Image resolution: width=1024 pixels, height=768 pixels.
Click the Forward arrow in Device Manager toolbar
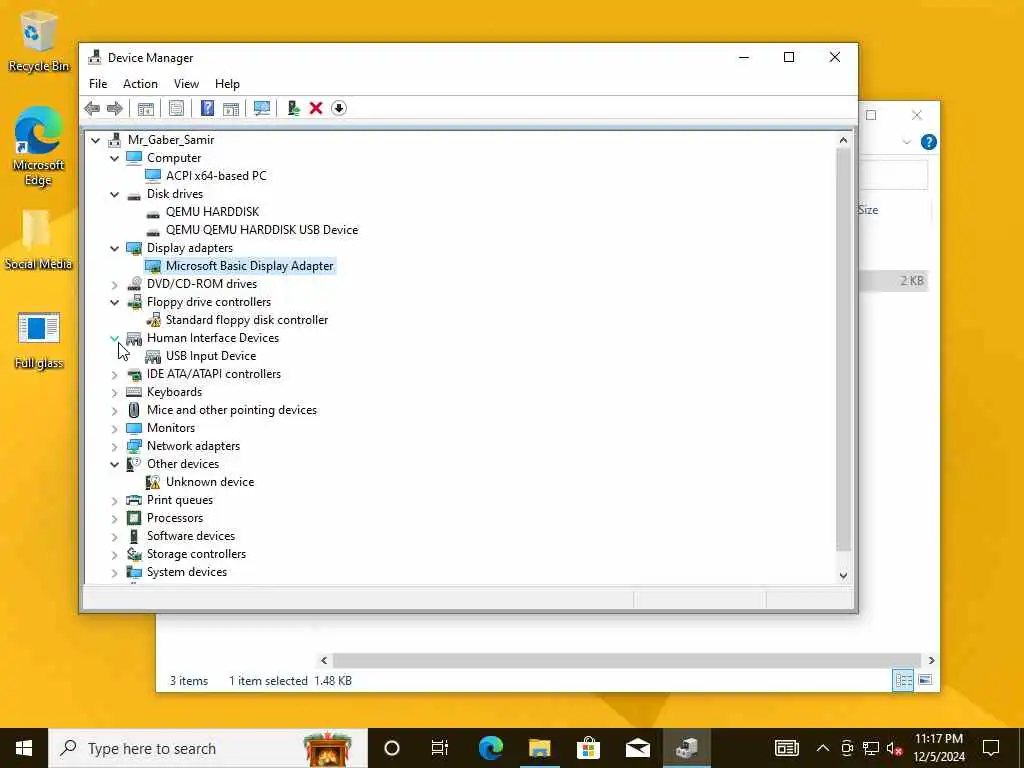115,108
